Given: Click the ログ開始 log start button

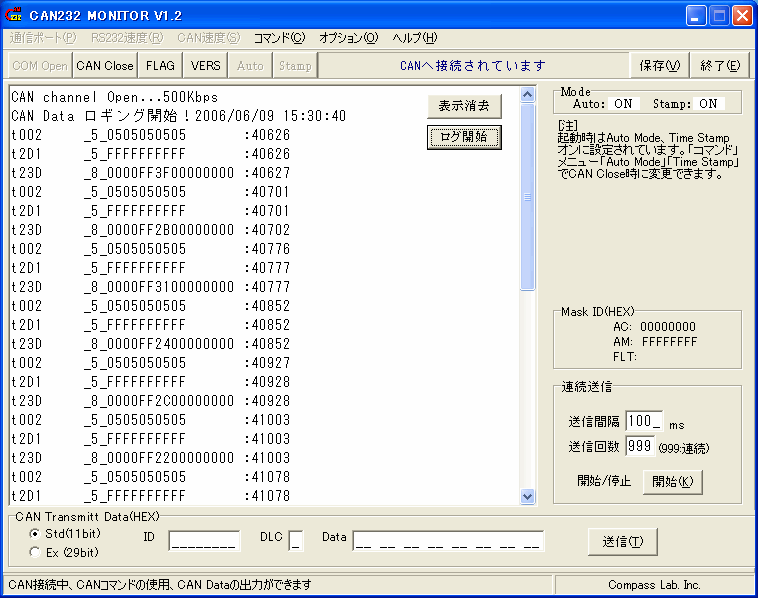Looking at the screenshot, I should (464, 137).
